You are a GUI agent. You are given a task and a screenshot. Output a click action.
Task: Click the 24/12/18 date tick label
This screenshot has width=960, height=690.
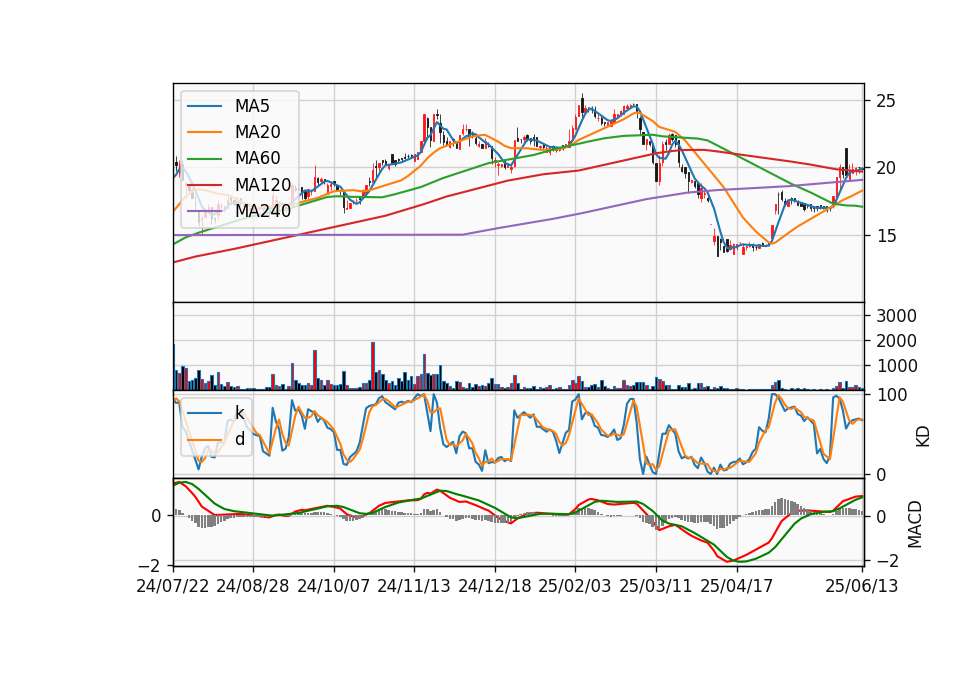click(x=495, y=586)
